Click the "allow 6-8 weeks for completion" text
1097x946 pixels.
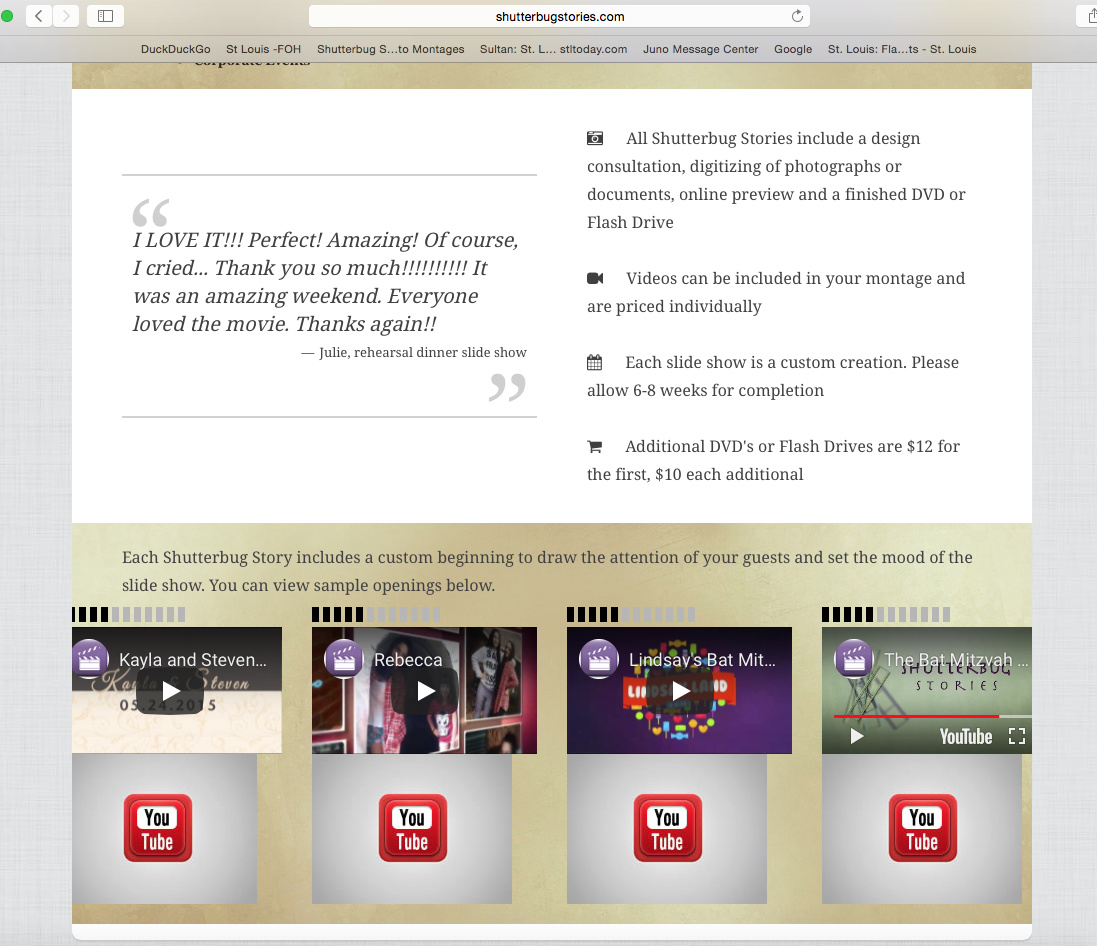click(705, 390)
